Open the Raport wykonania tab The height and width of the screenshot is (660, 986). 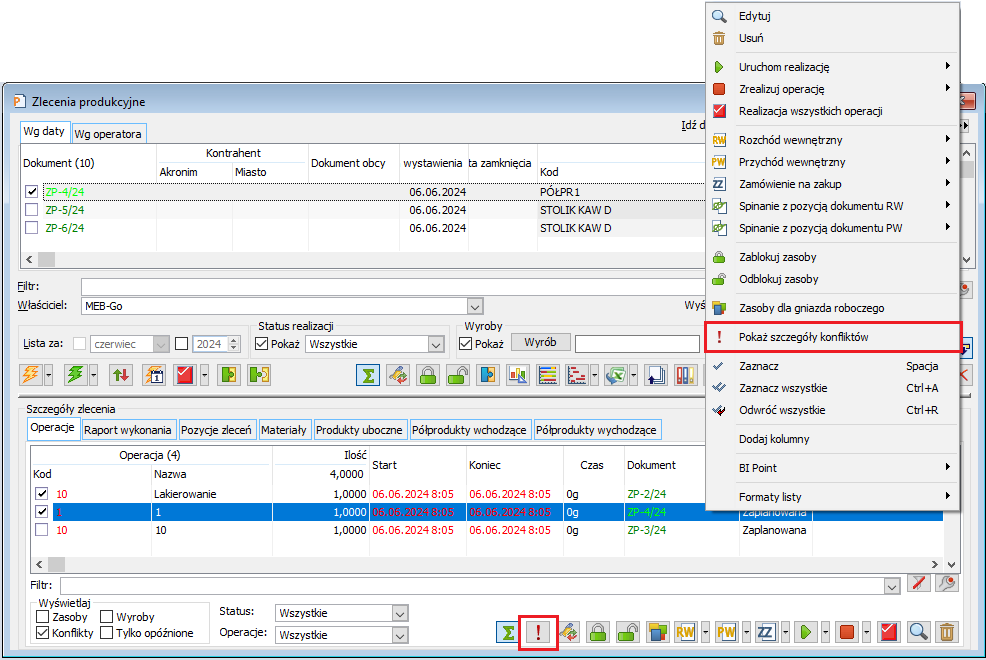(x=128, y=430)
